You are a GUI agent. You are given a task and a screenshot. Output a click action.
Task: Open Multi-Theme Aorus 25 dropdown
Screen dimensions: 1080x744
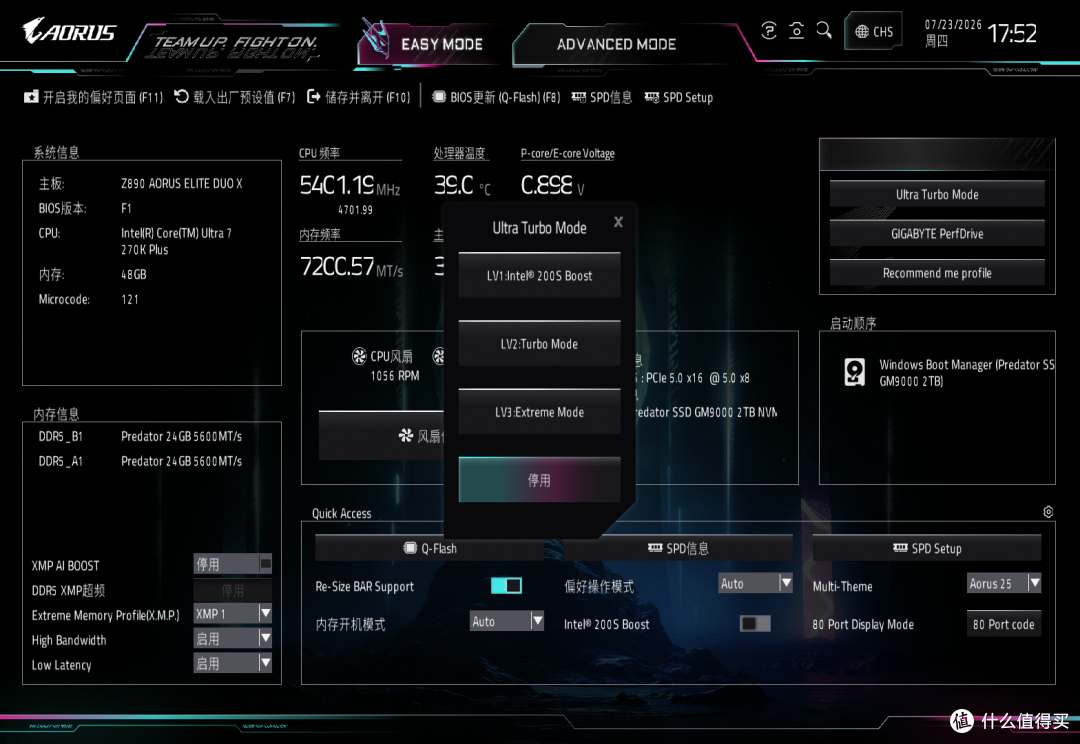pos(1004,583)
